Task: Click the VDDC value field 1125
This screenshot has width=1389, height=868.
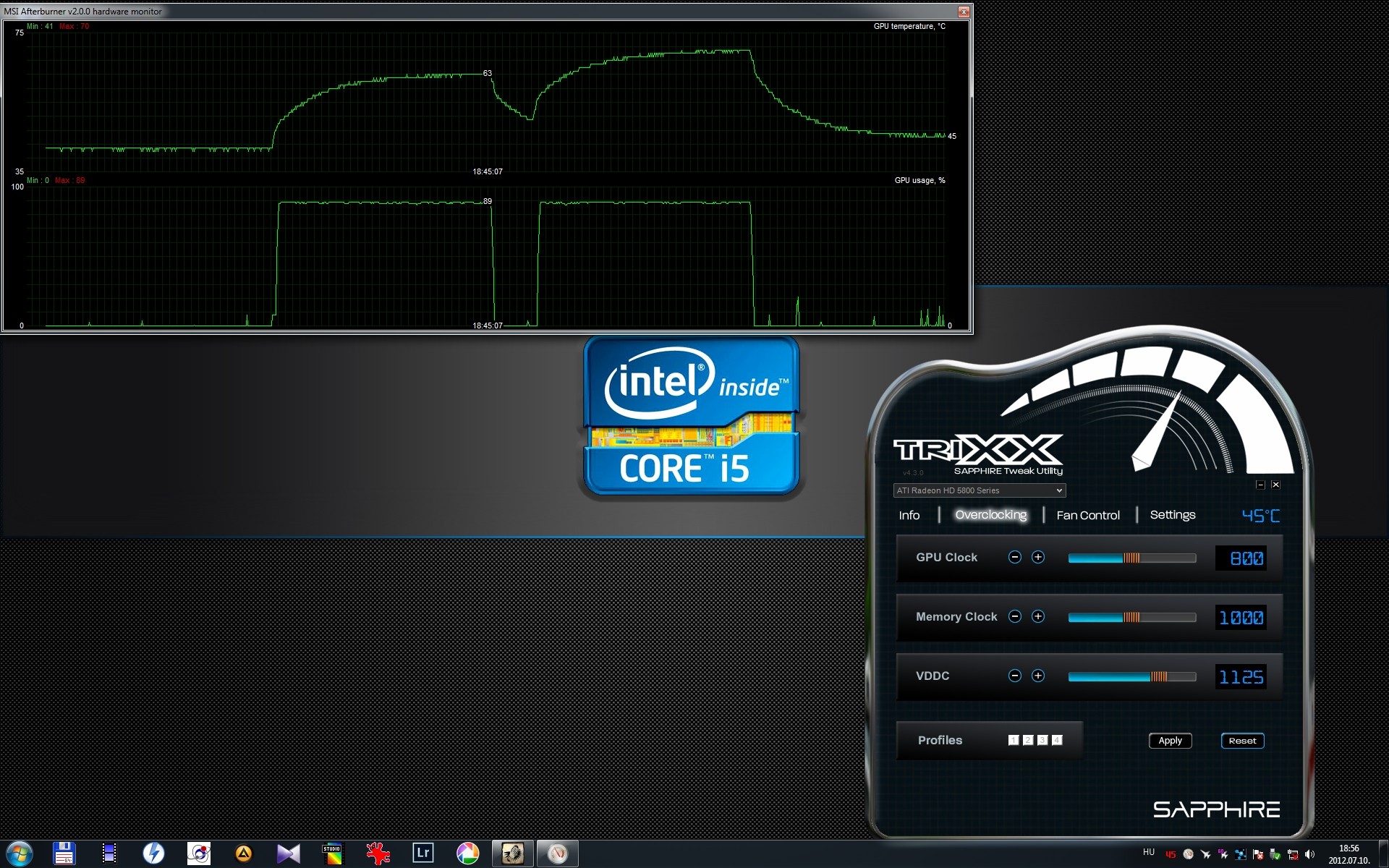Action: [1241, 676]
